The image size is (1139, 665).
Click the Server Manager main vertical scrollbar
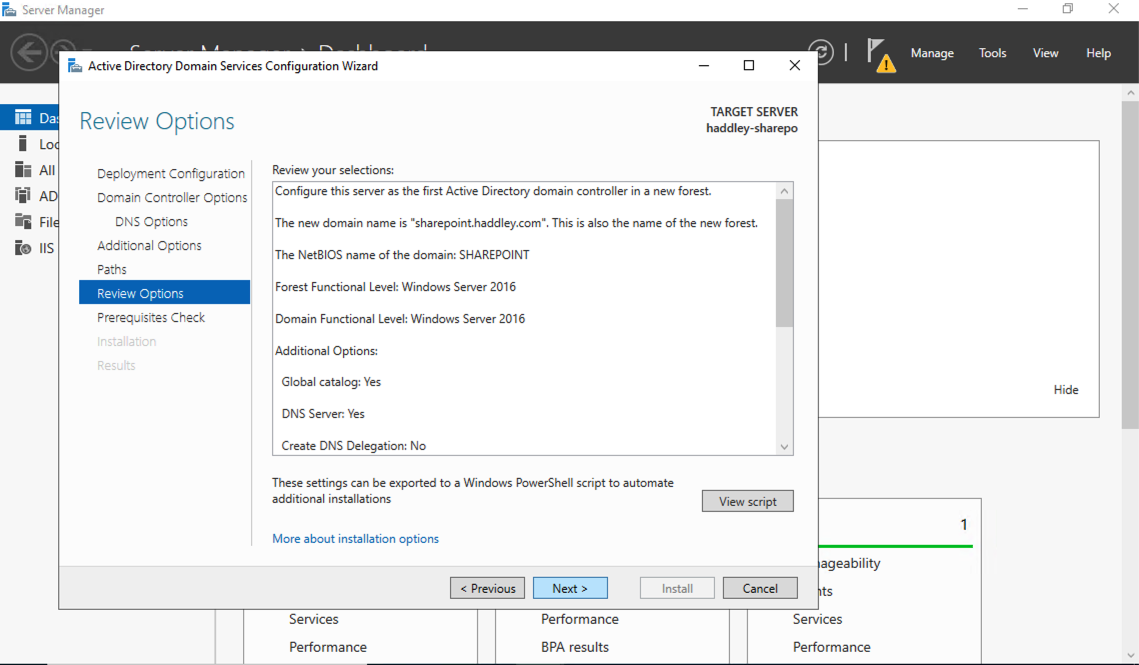point(1130,265)
